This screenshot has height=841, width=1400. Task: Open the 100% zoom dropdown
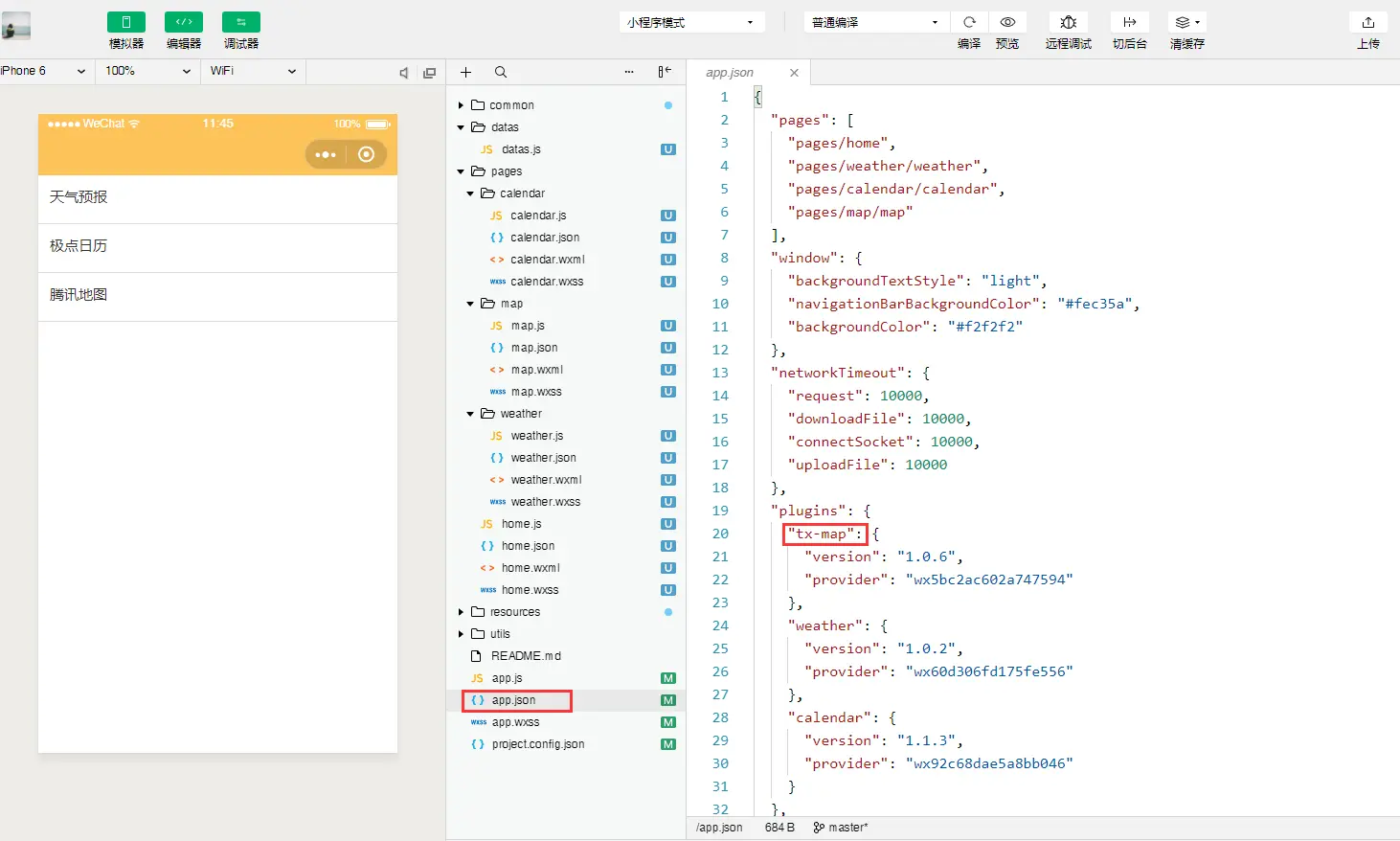coord(147,71)
